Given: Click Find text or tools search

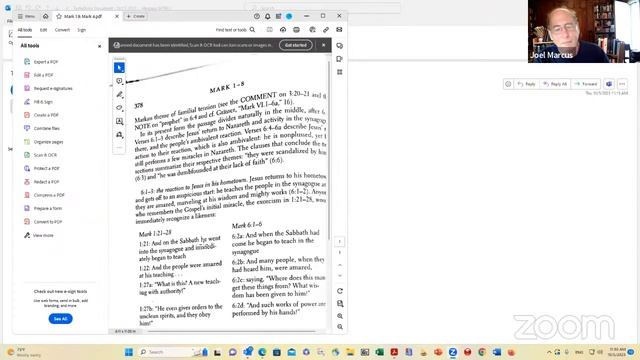Looking at the screenshot, I should pos(236,30).
